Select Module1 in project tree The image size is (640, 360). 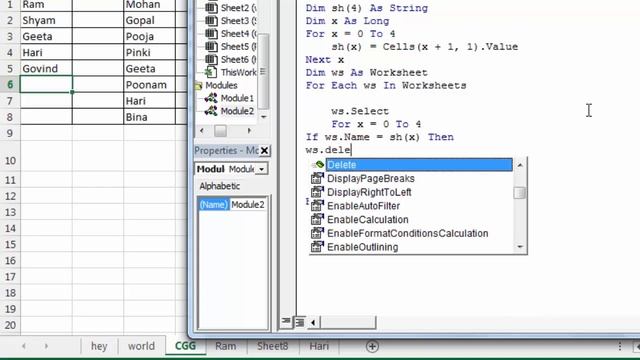point(229,98)
